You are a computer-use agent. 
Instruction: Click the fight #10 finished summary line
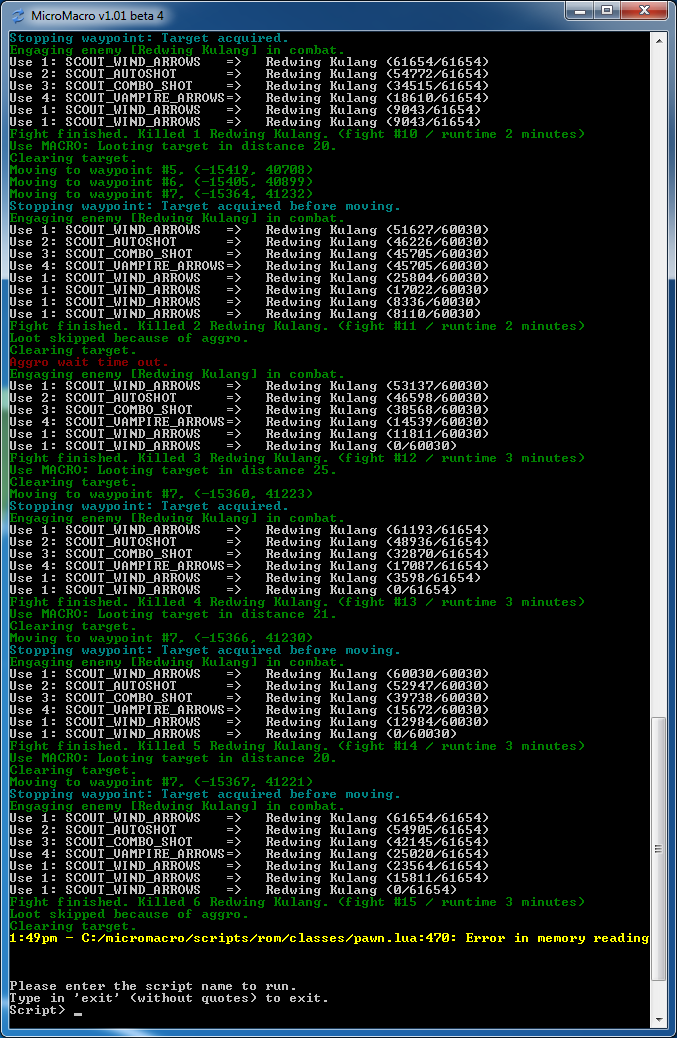pyautogui.click(x=296, y=134)
